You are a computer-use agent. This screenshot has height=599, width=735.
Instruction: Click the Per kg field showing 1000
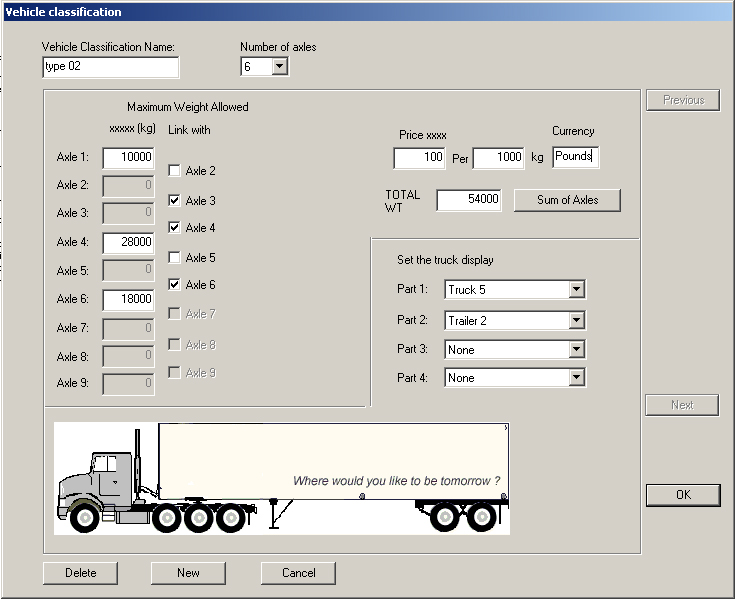coord(498,158)
